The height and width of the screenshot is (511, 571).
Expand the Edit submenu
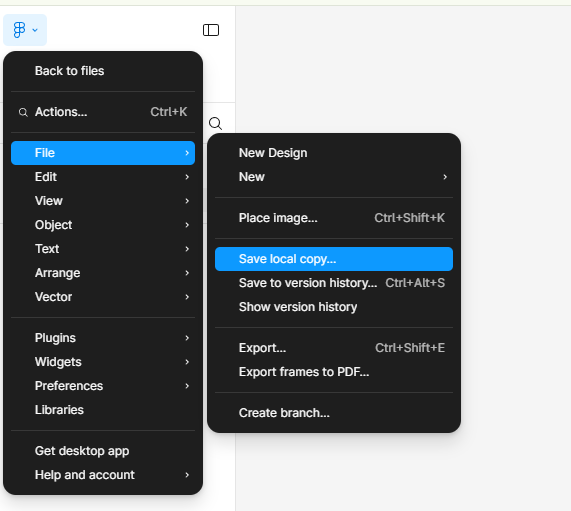[103, 177]
